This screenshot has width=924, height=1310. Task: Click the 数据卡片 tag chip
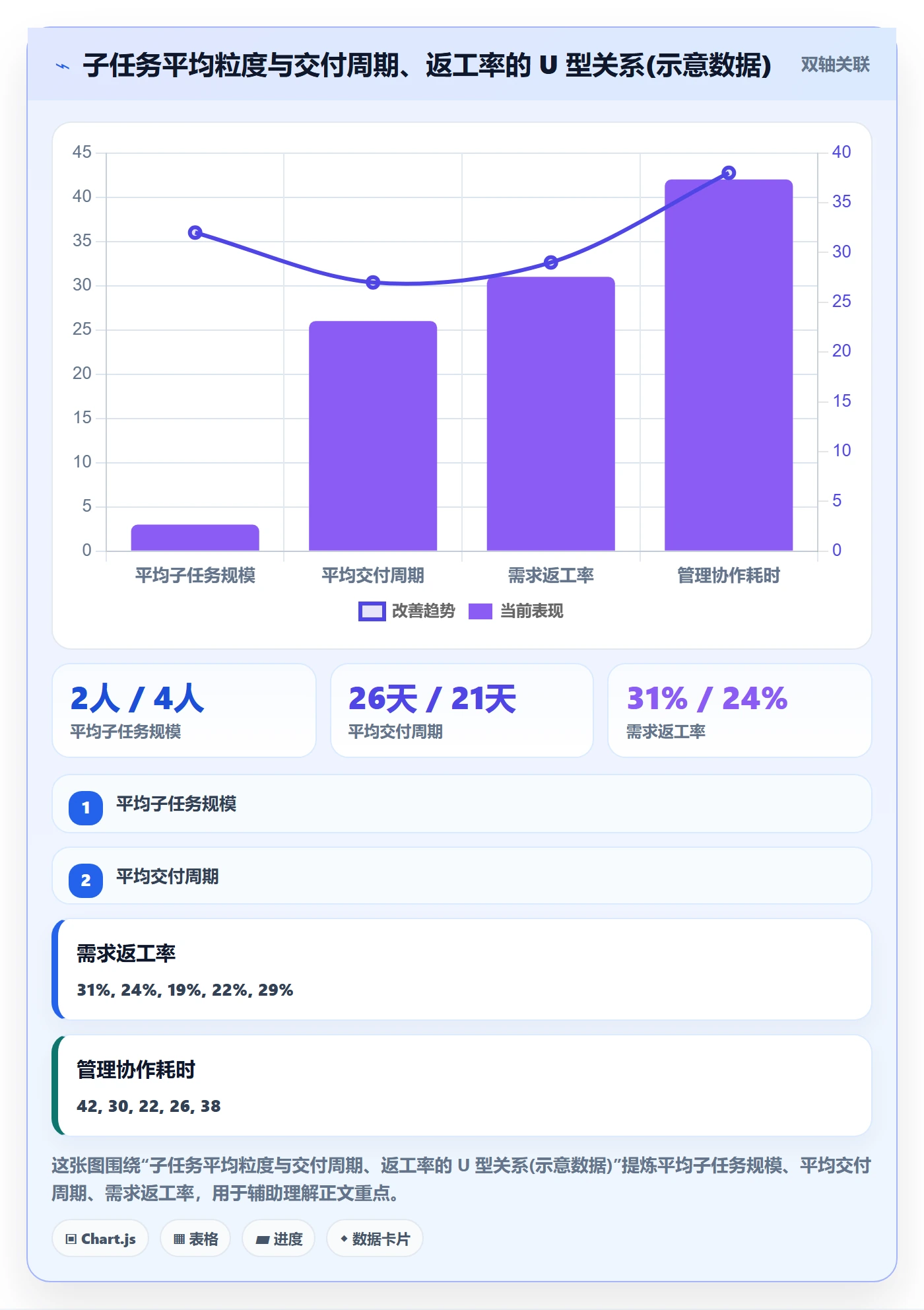pyautogui.click(x=375, y=1239)
